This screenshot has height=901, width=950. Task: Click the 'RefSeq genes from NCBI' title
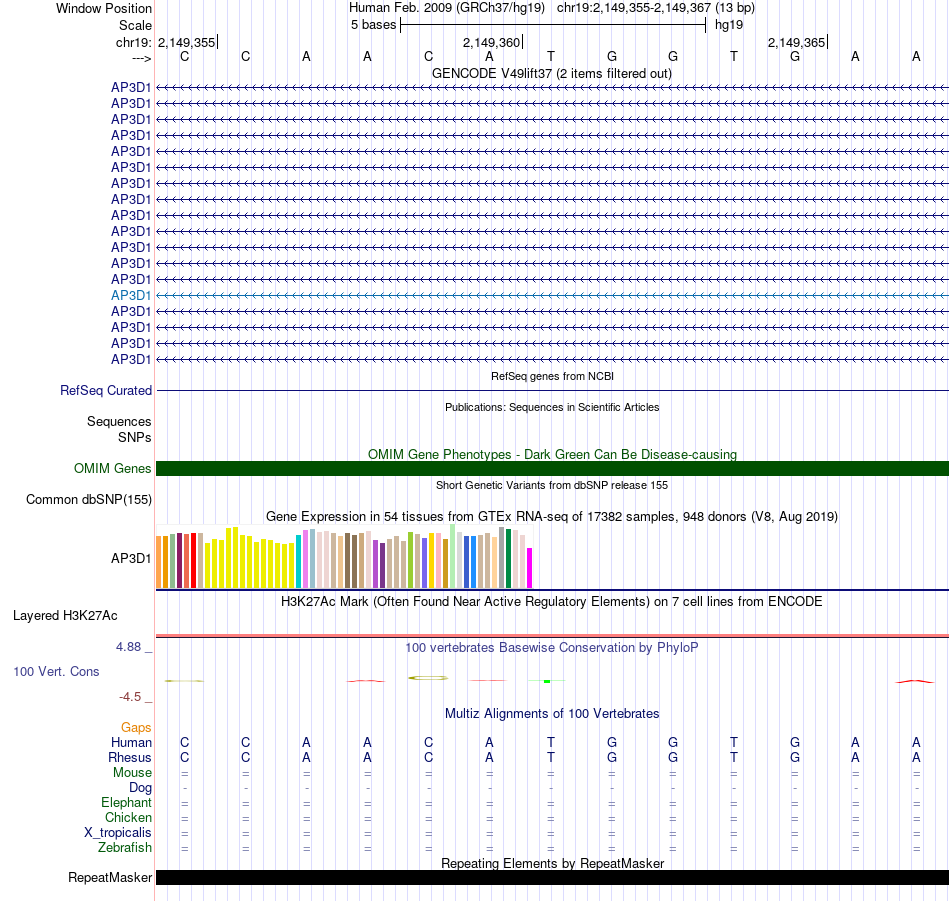coord(552,376)
